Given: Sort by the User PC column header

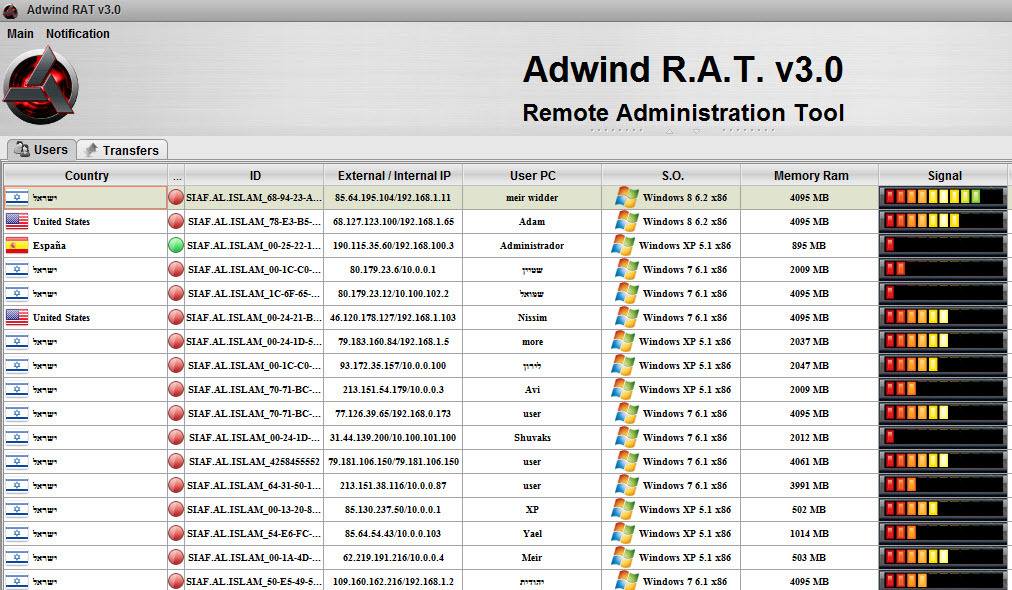Looking at the screenshot, I should (532, 176).
